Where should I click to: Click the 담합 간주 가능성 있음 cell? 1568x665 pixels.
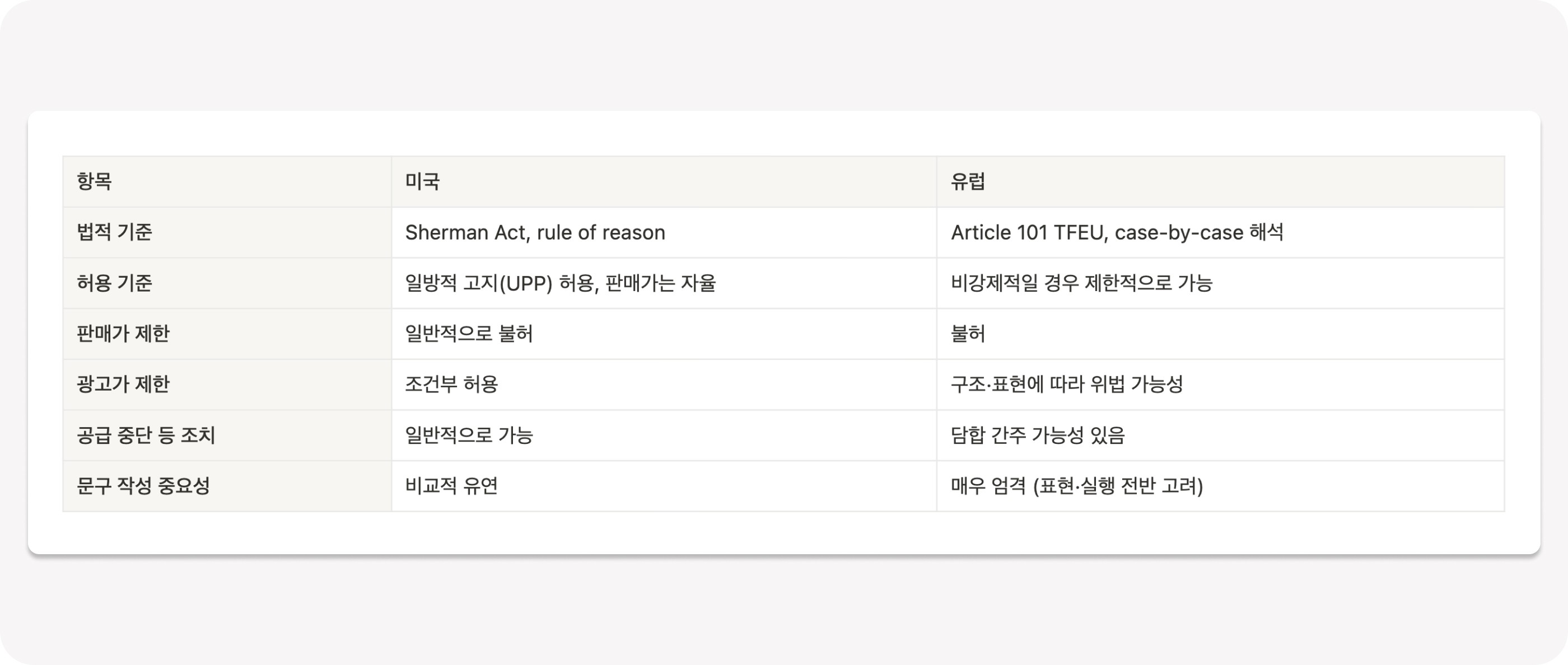[x=1220, y=435]
